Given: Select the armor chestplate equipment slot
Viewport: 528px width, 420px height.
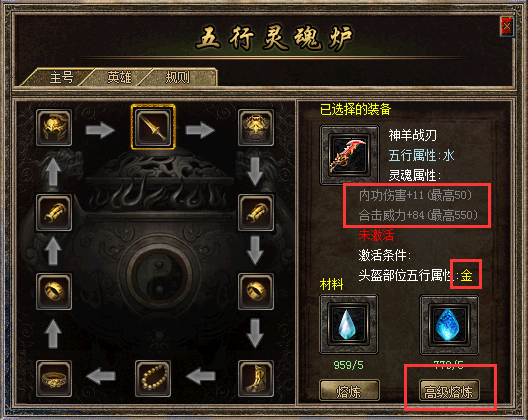Looking at the screenshot, I should 256,127.
